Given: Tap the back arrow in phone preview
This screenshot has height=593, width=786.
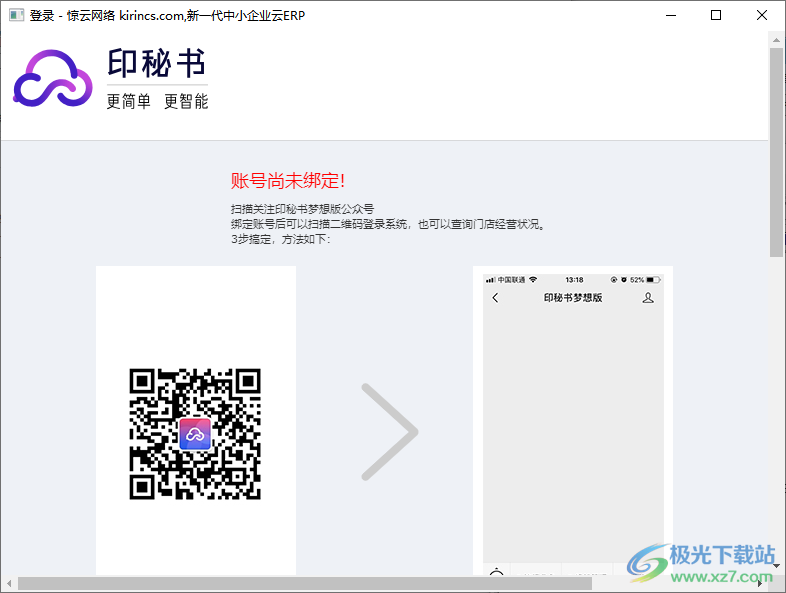Looking at the screenshot, I should [495, 298].
